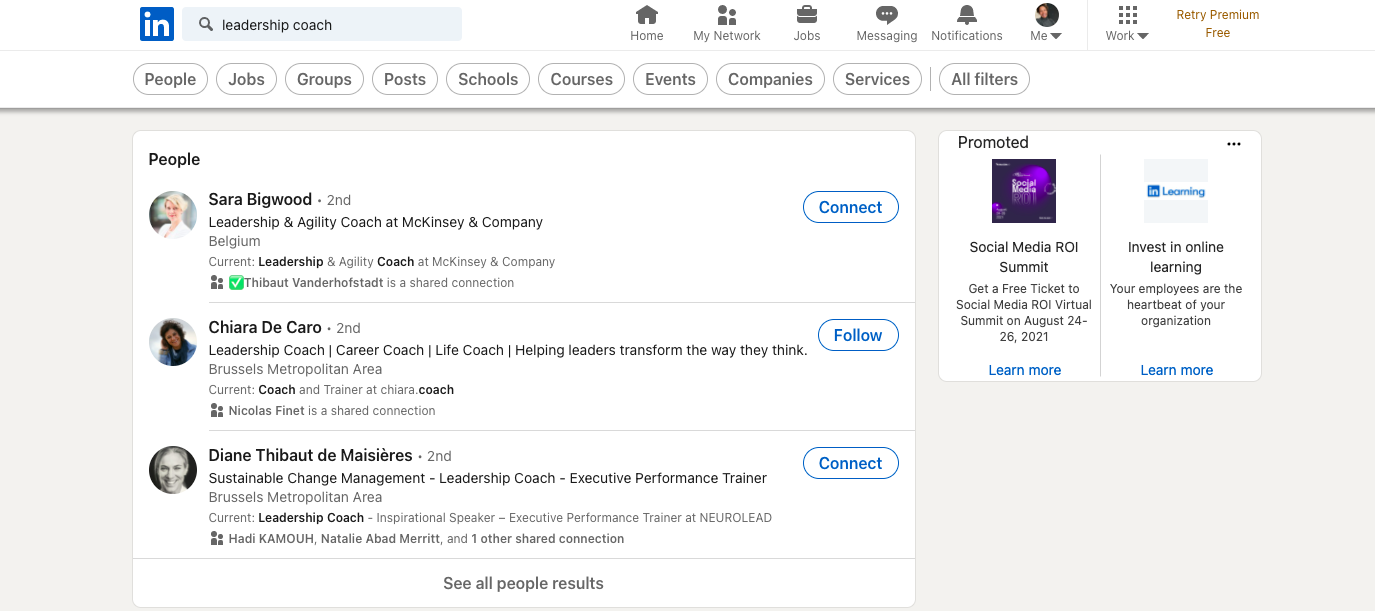Click Retry Premium Free link
This screenshot has height=611, width=1375.
click(1217, 24)
